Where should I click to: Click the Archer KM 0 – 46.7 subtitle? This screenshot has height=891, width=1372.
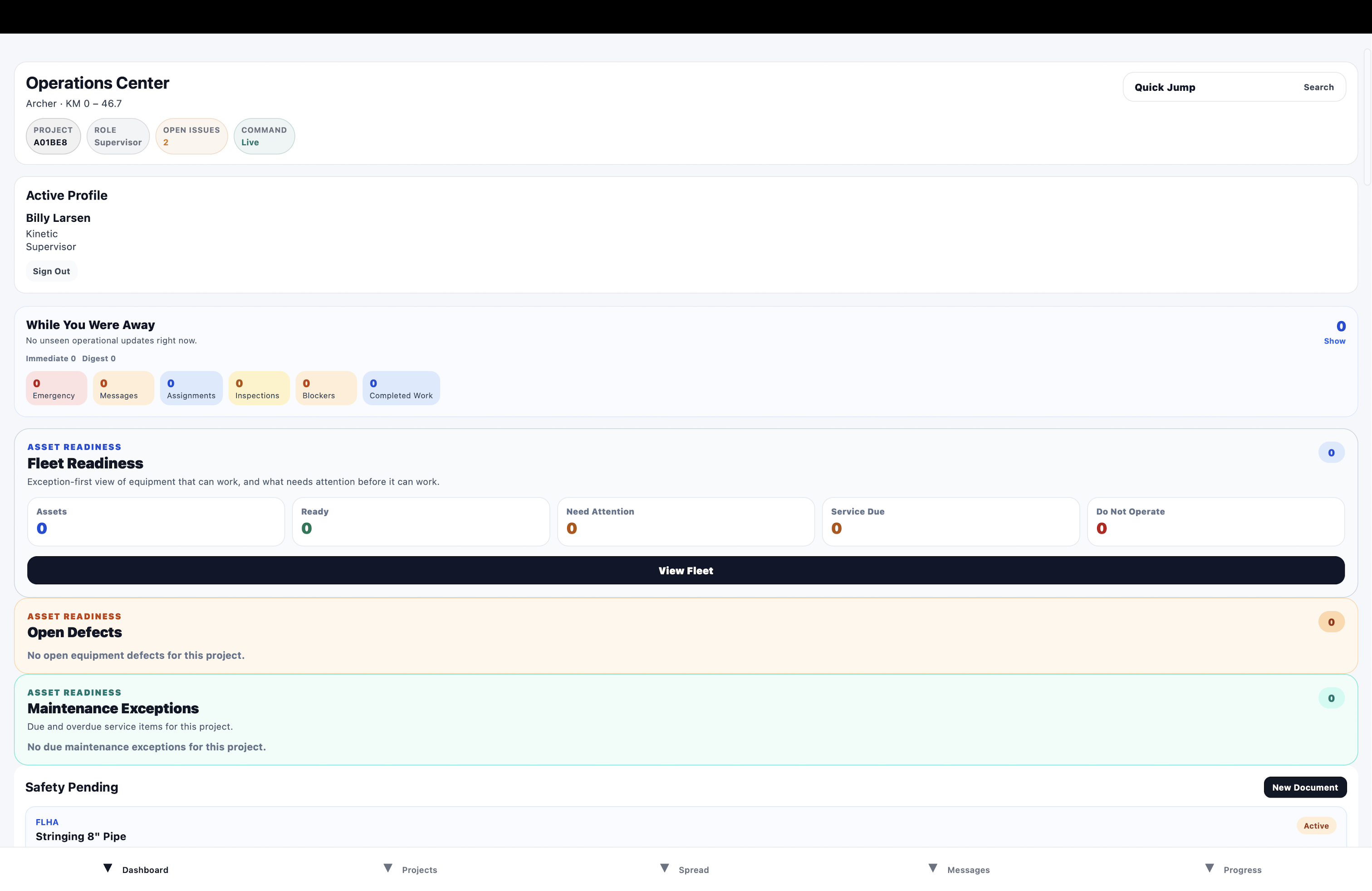(74, 104)
